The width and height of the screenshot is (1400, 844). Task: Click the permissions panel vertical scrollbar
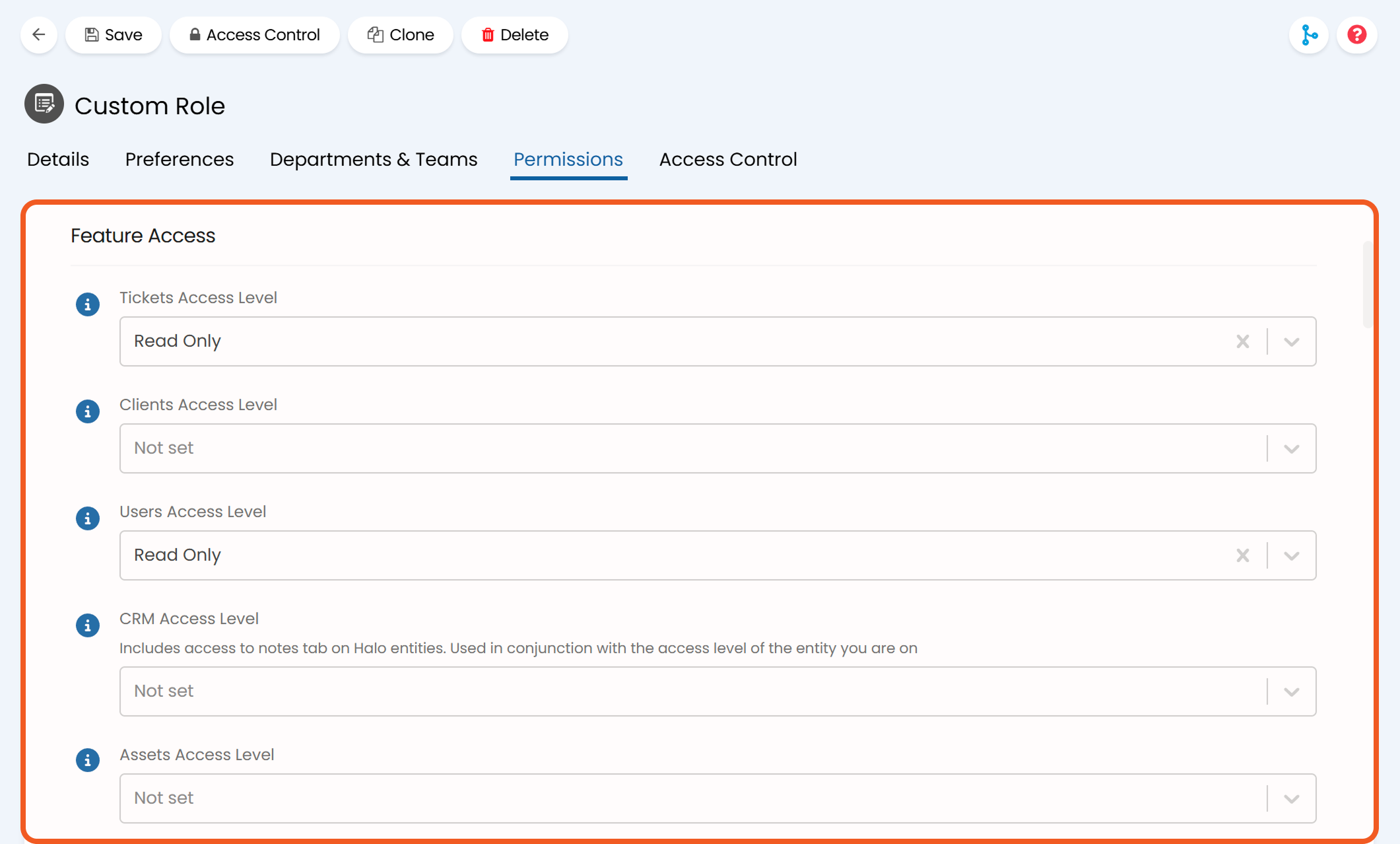pos(1367,285)
